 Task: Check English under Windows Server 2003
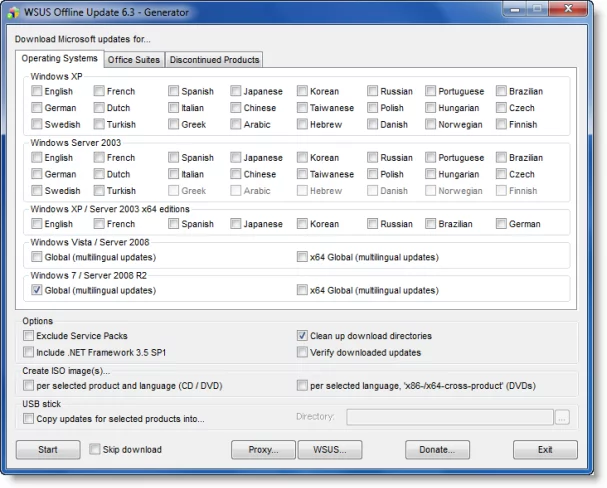37,158
